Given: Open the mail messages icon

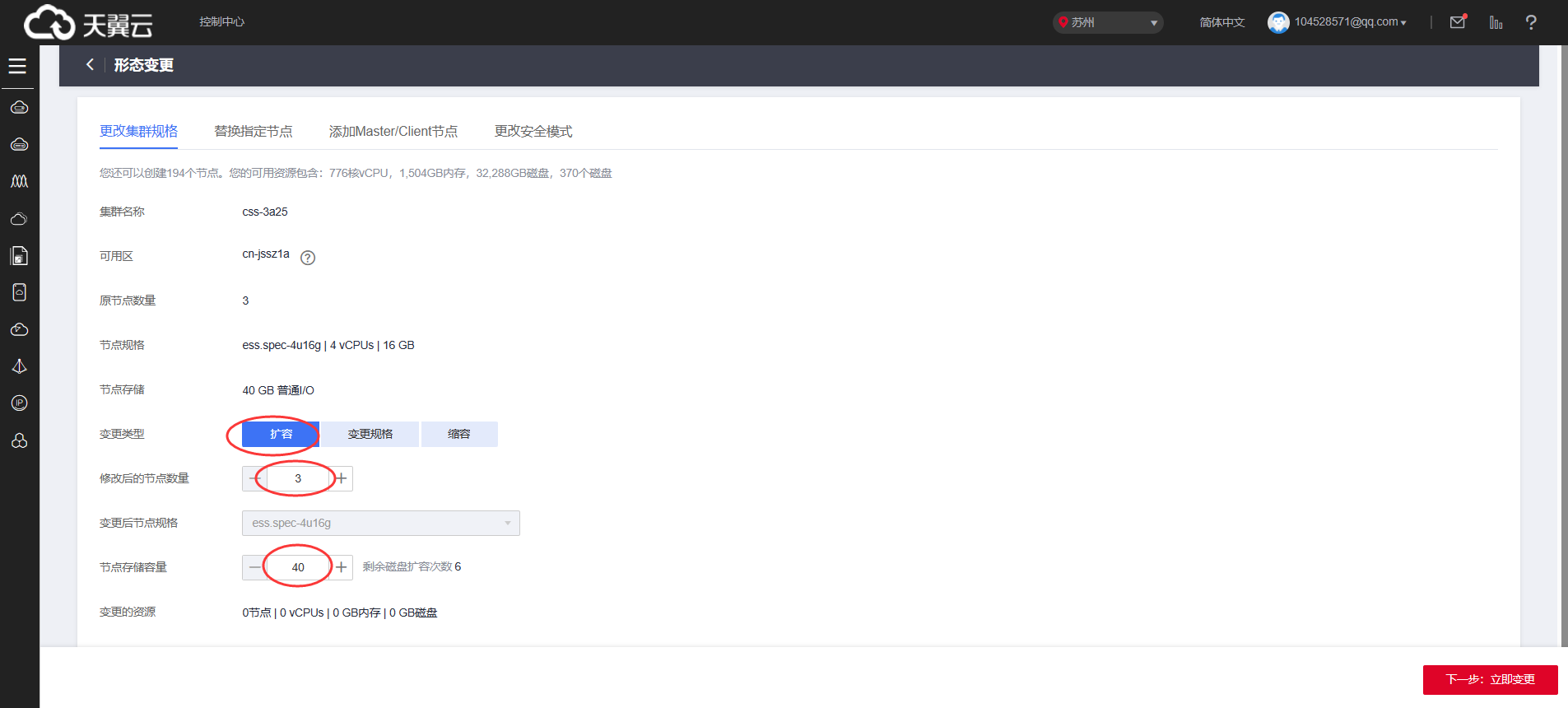Looking at the screenshot, I should click(1458, 22).
